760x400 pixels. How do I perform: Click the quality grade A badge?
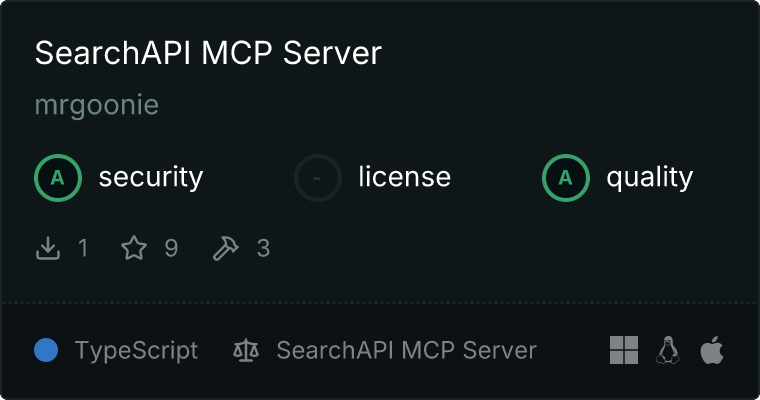point(566,178)
